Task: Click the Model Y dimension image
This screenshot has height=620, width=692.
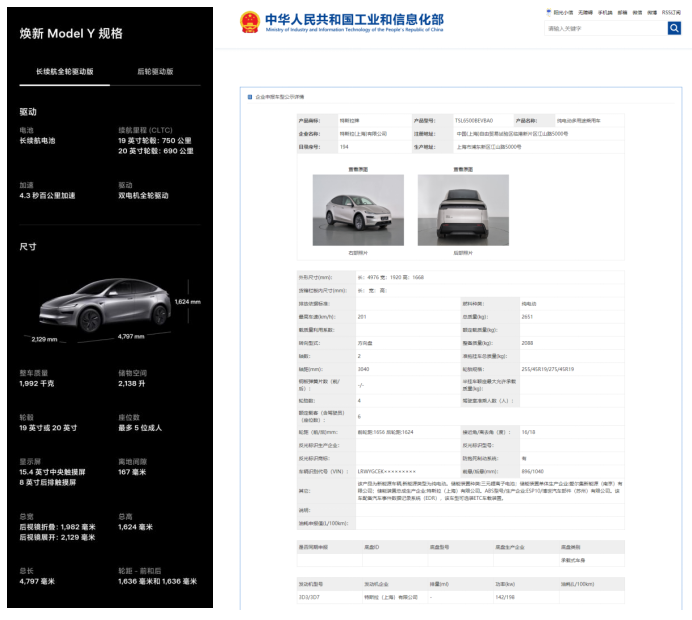Action: pyautogui.click(x=106, y=305)
